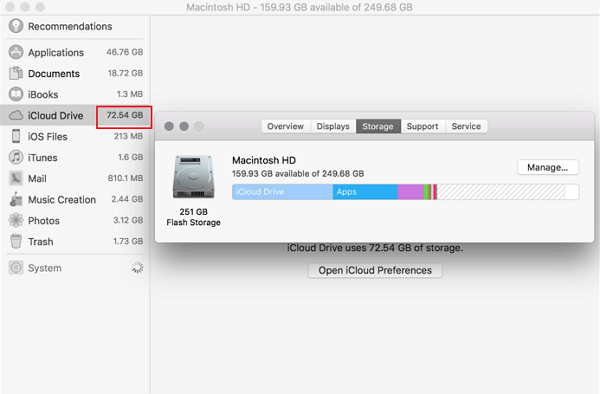This screenshot has height=394, width=600.
Task: Click the Music Creation guitar icon
Action: [16, 199]
